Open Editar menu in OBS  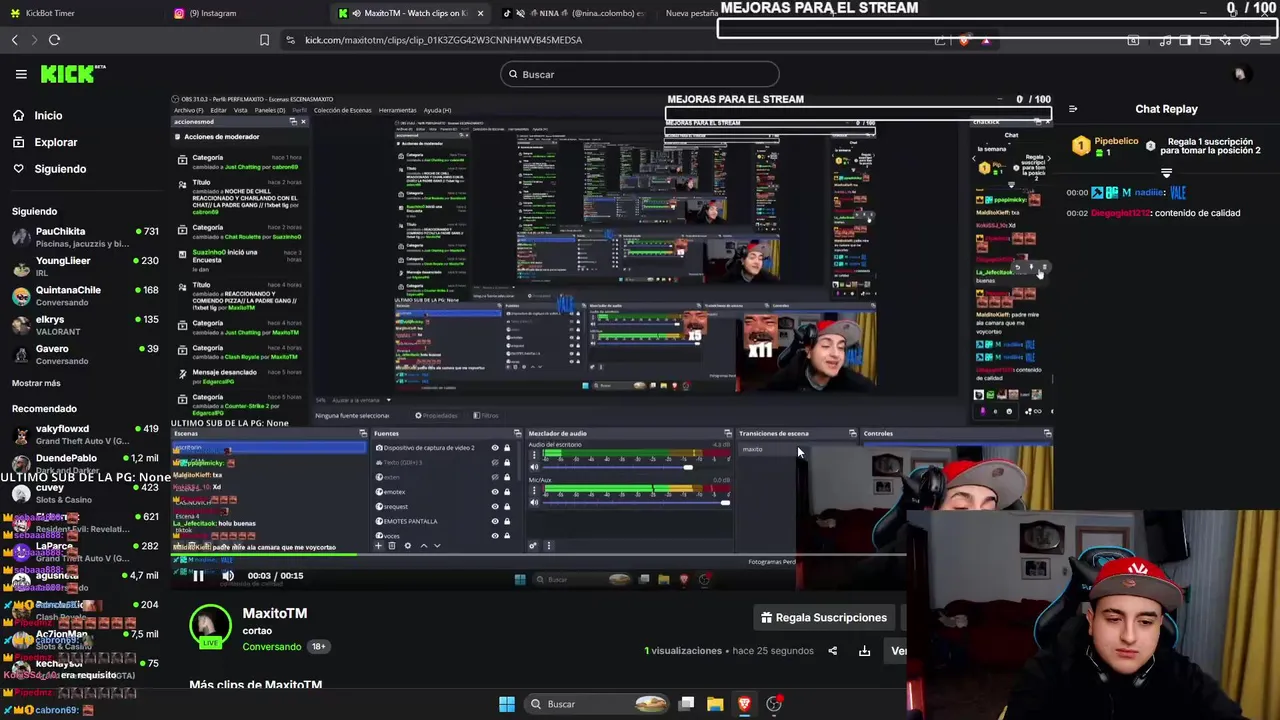click(x=218, y=110)
